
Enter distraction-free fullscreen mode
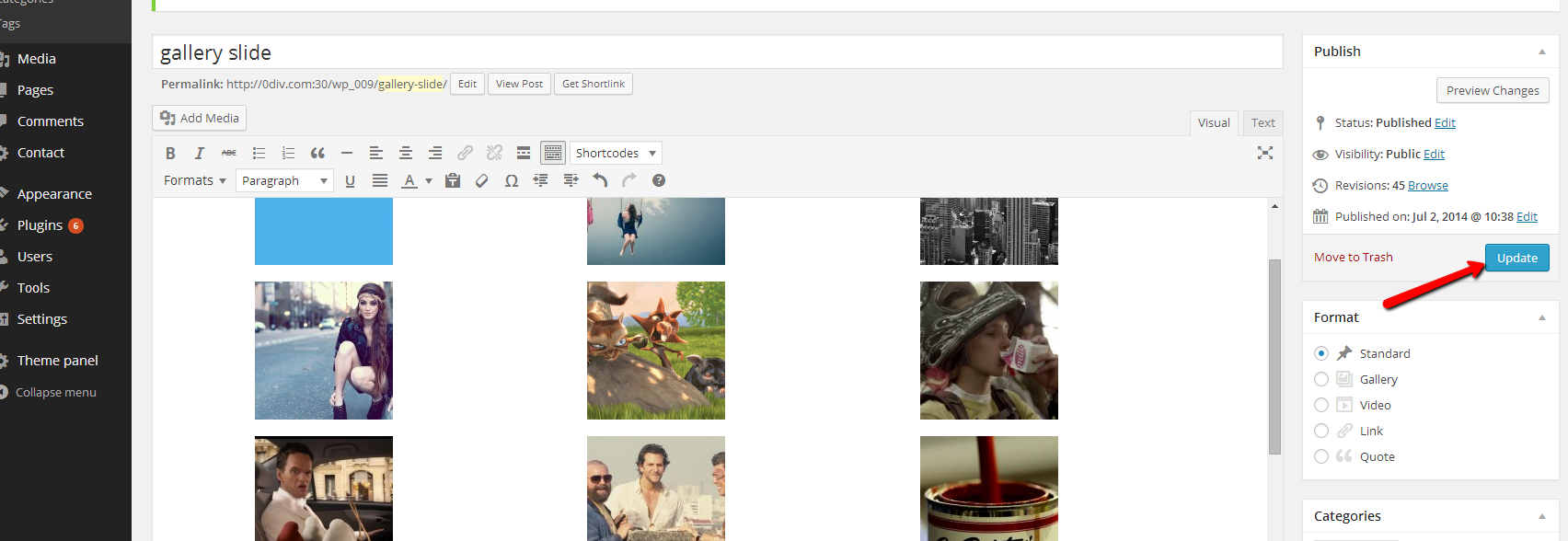[x=1265, y=153]
